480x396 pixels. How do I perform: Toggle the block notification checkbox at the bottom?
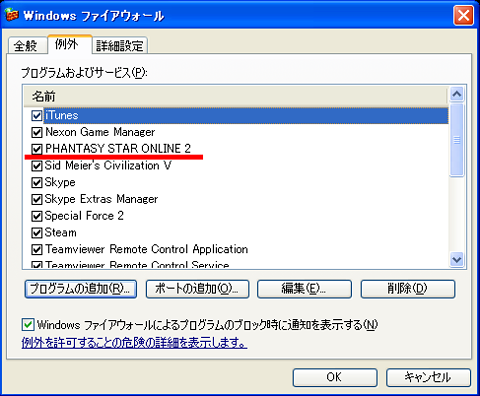click(x=28, y=324)
